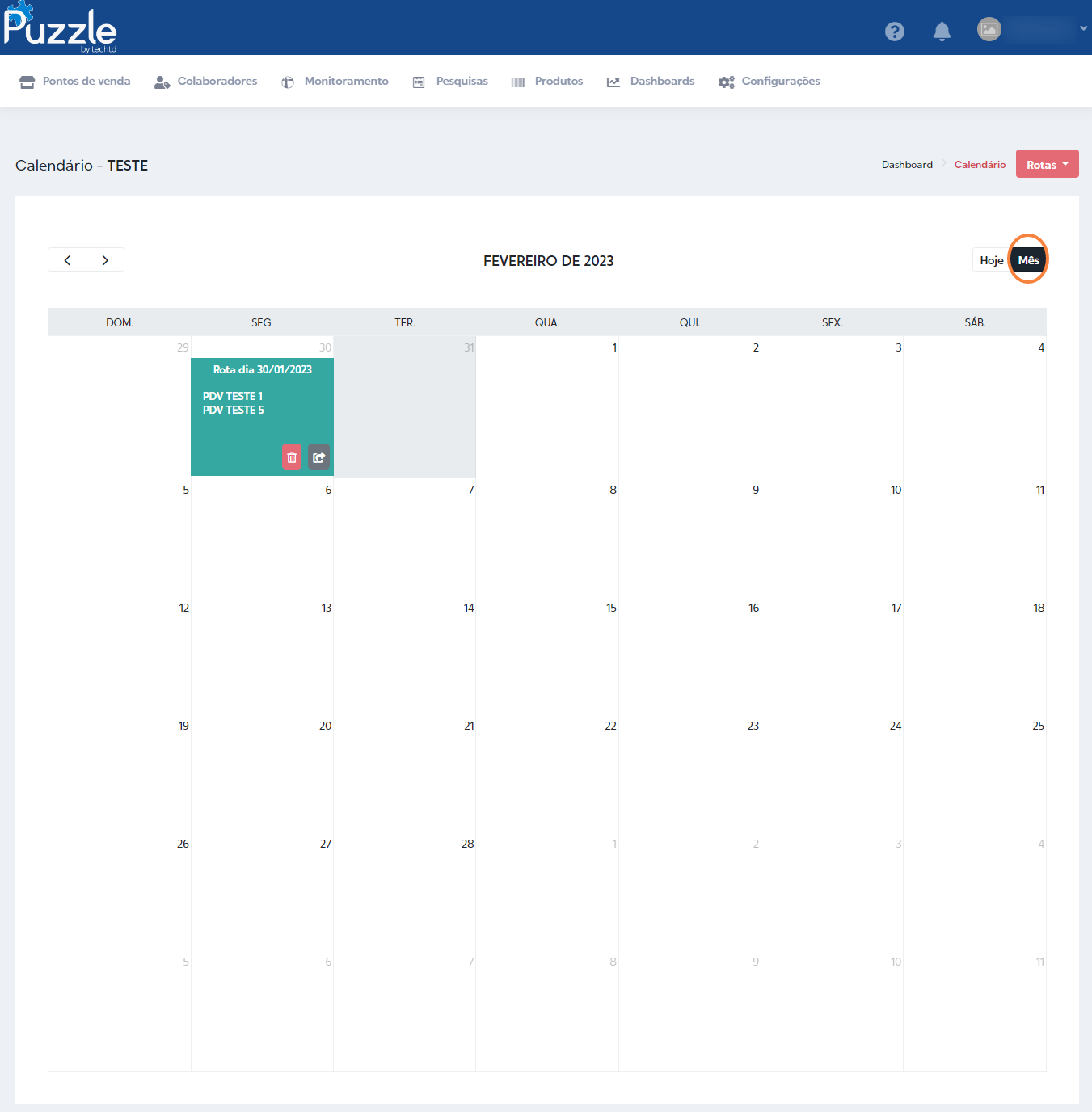Share the route using export icon
This screenshot has height=1112, width=1092.
coord(319,457)
